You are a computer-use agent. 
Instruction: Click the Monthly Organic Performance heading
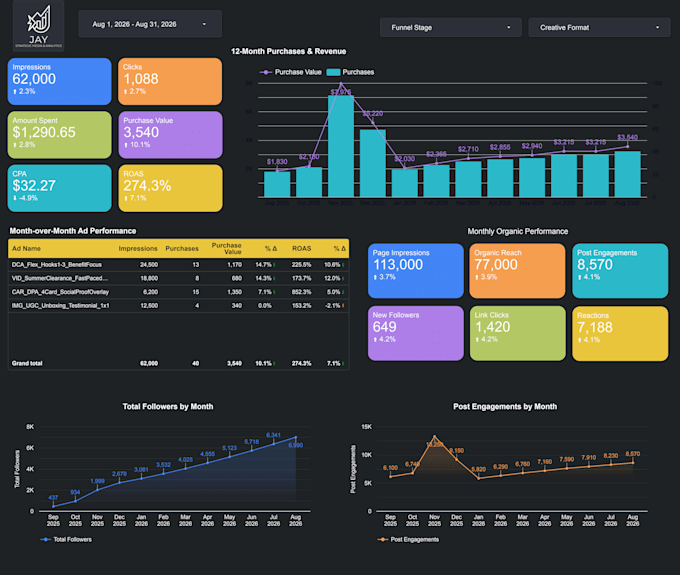(x=517, y=231)
